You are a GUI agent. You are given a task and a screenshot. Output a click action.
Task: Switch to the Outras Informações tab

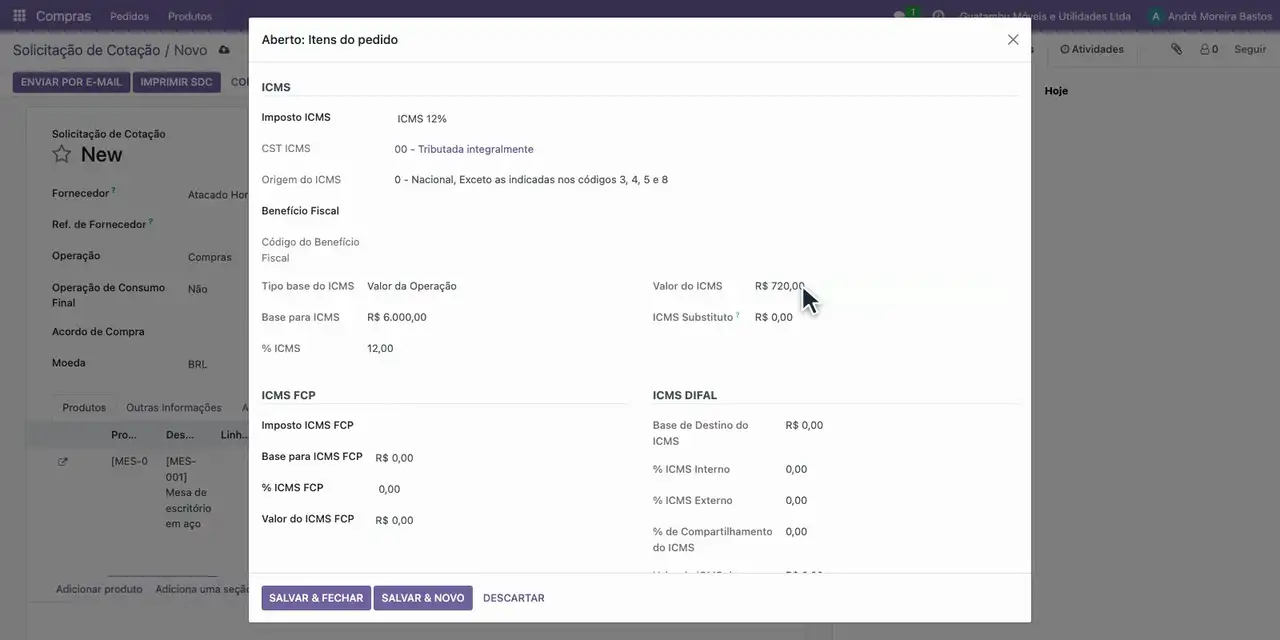click(x=174, y=408)
